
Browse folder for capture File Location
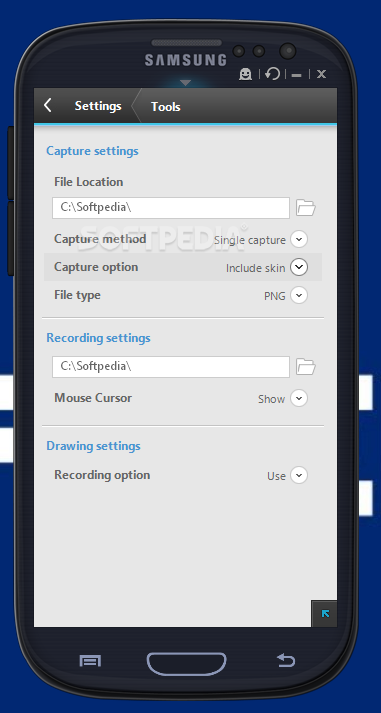tap(306, 208)
